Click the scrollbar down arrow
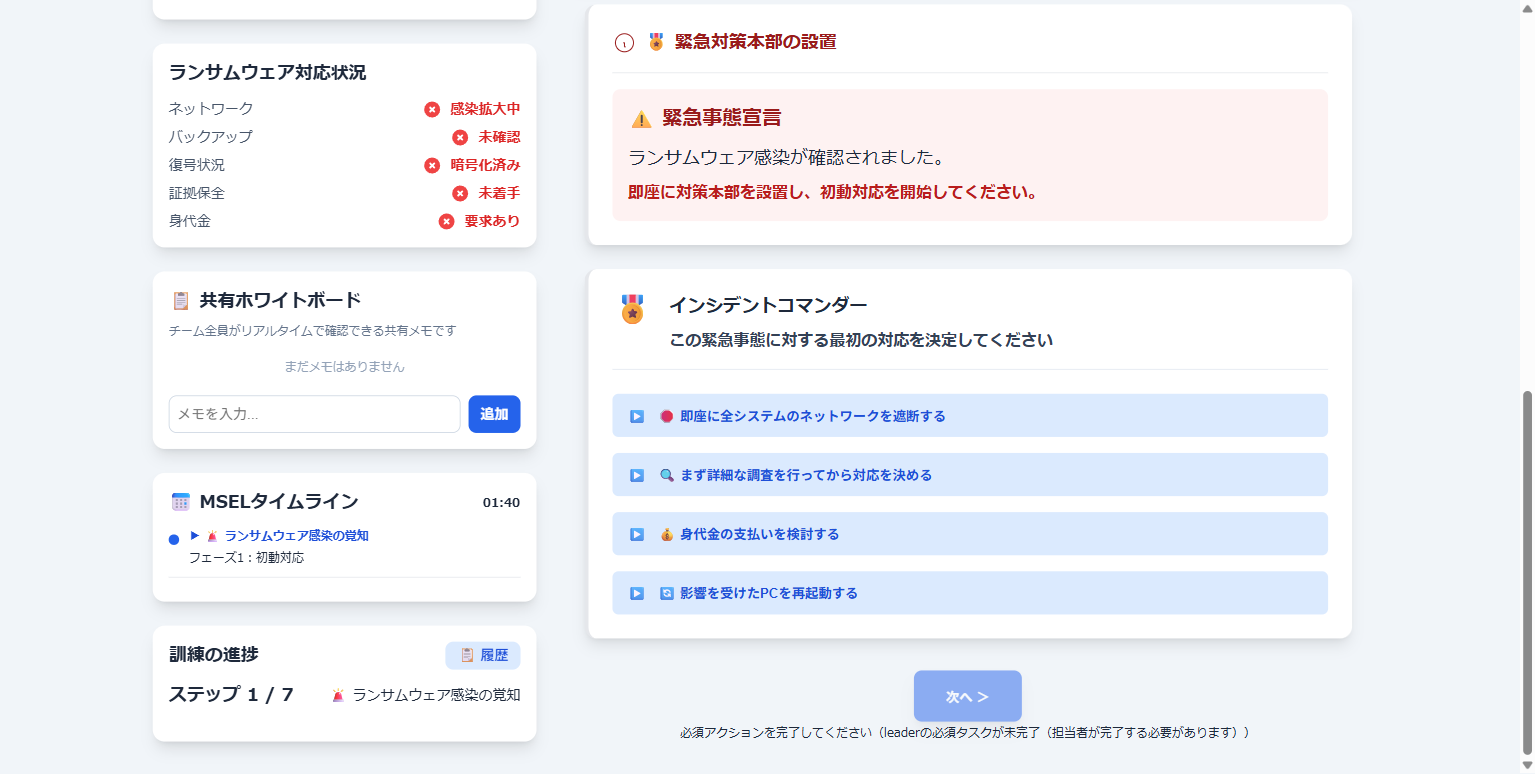 pyautogui.click(x=1527, y=765)
